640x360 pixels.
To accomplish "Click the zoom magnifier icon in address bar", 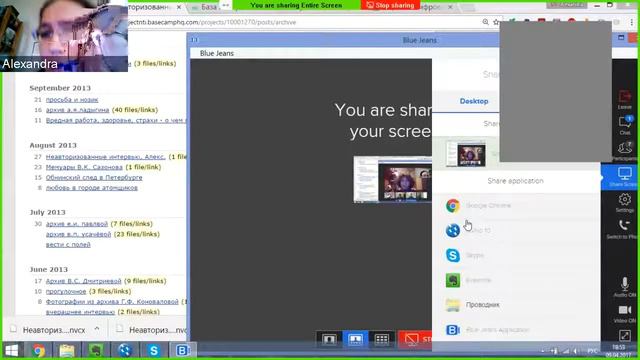I will [485, 22].
